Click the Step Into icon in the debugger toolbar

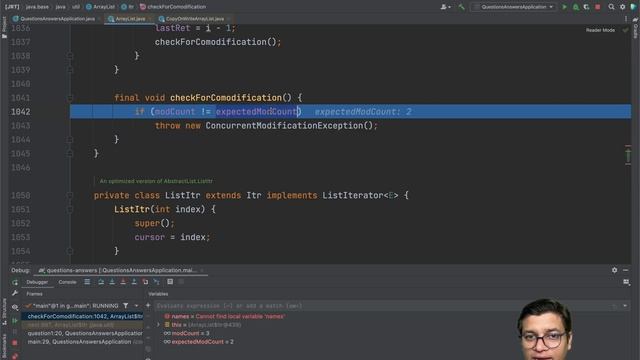pos(112,282)
